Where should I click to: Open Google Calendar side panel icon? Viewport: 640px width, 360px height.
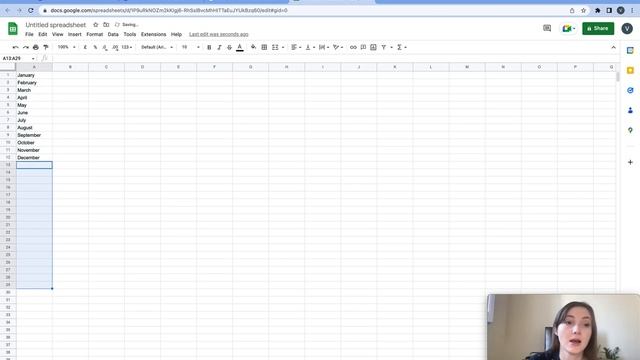(630, 51)
